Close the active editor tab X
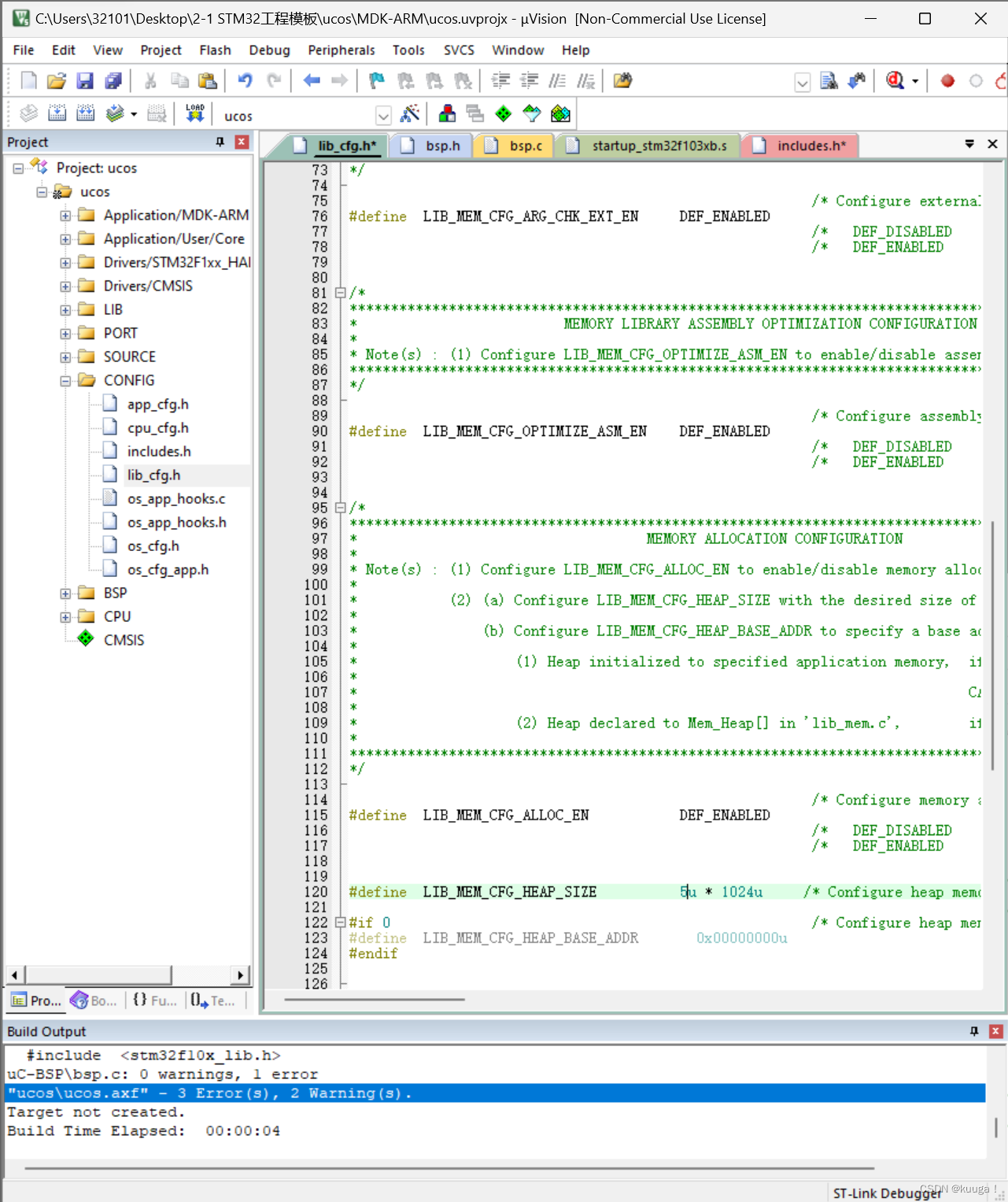 point(992,143)
